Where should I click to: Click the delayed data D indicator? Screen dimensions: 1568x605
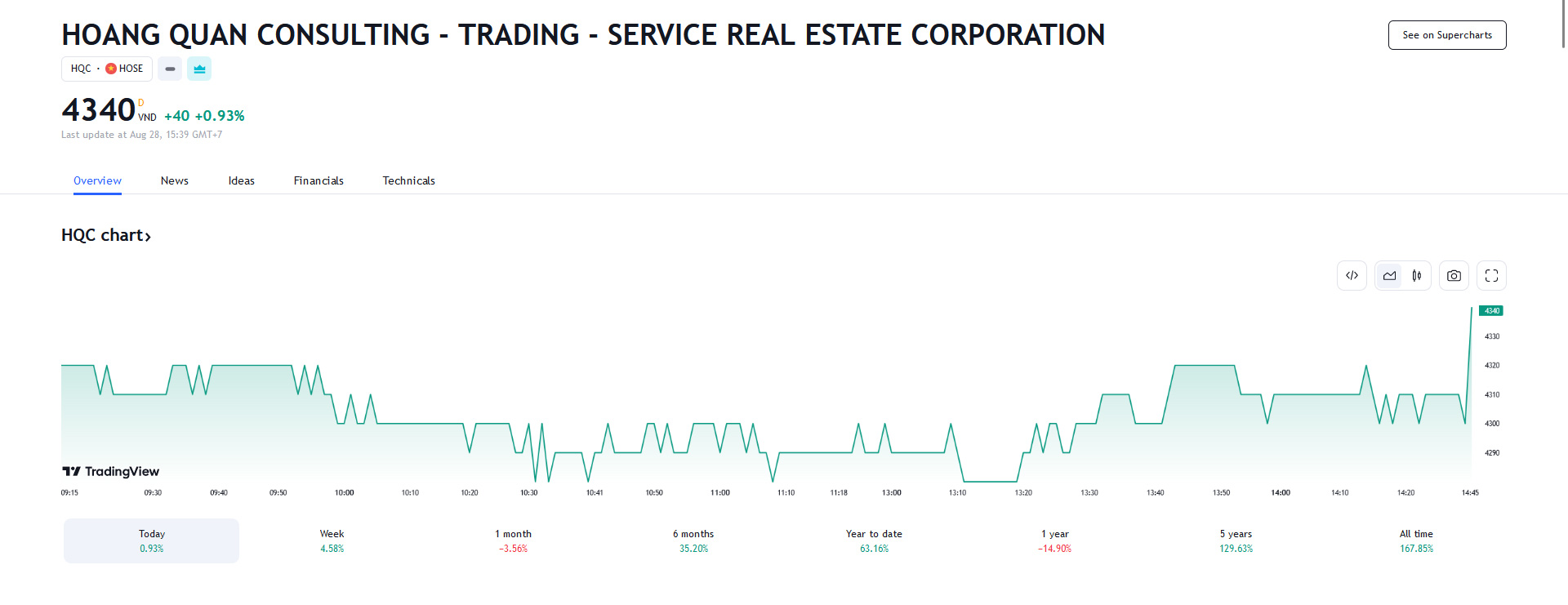coord(141,103)
